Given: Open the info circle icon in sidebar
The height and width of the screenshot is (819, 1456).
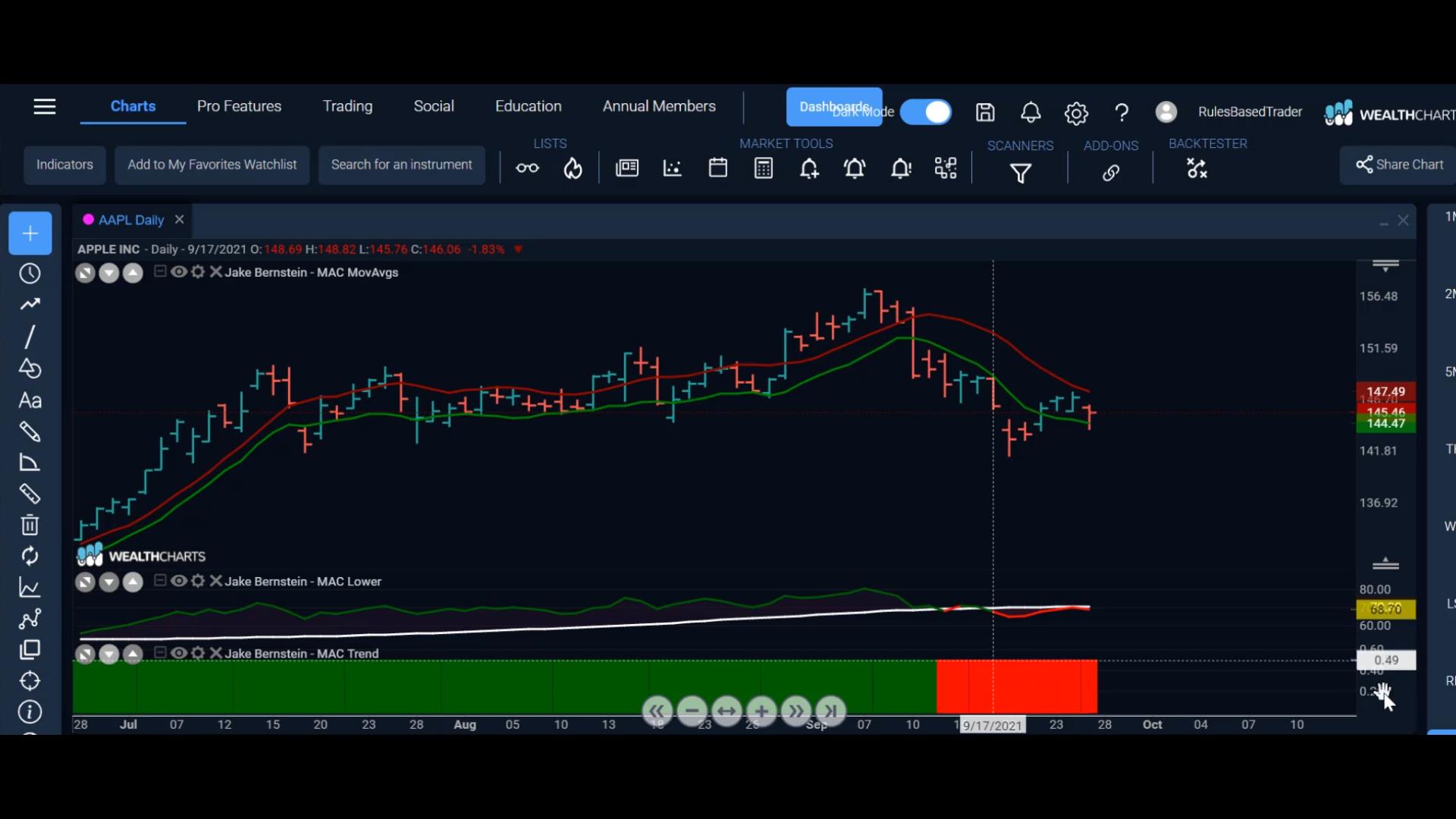Looking at the screenshot, I should pyautogui.click(x=30, y=712).
